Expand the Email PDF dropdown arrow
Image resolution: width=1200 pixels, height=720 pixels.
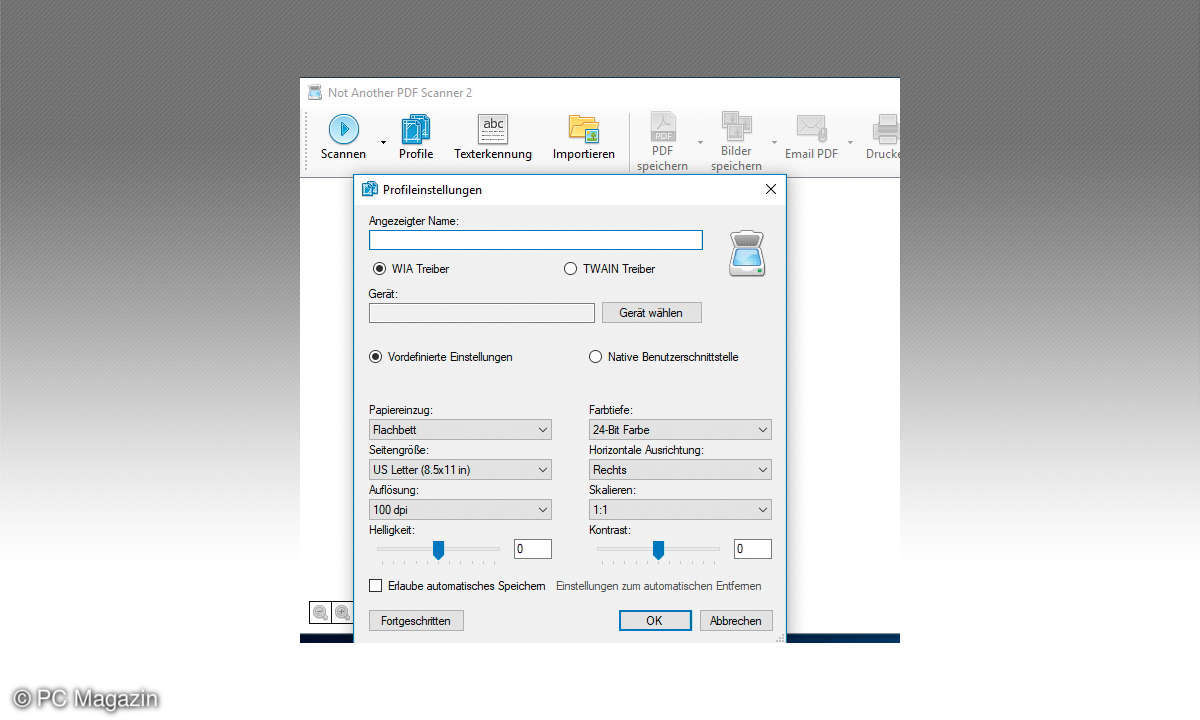[851, 142]
